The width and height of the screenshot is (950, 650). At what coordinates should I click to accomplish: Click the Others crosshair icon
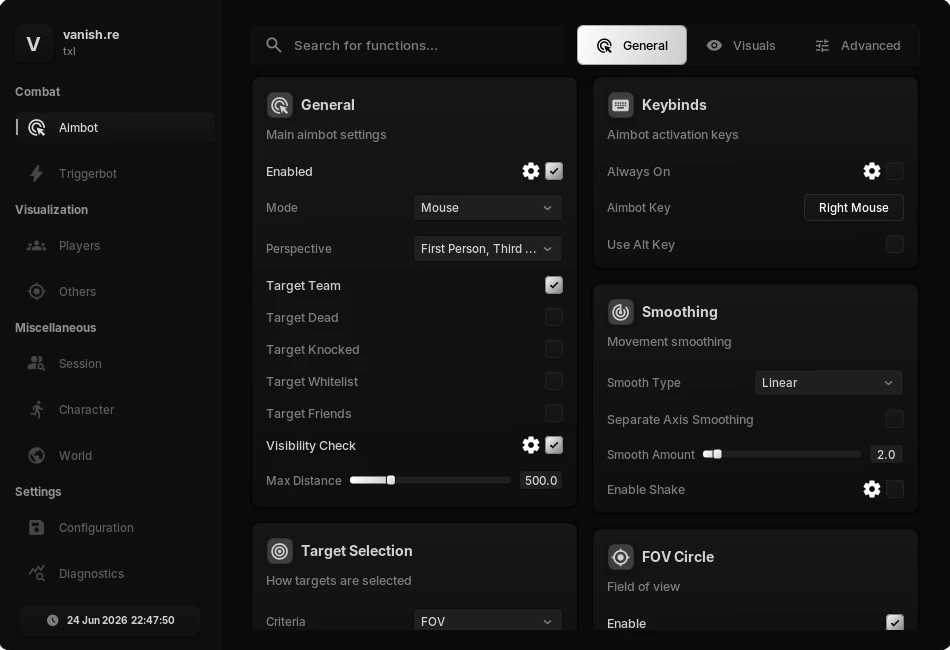pos(36,291)
